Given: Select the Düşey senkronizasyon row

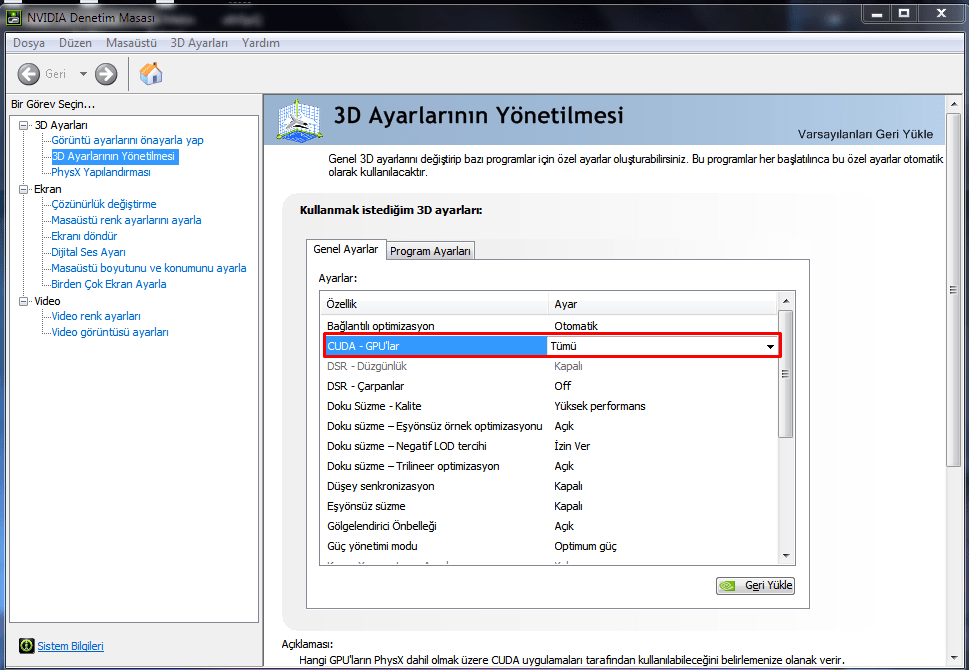Looking at the screenshot, I should pyautogui.click(x=549, y=486).
